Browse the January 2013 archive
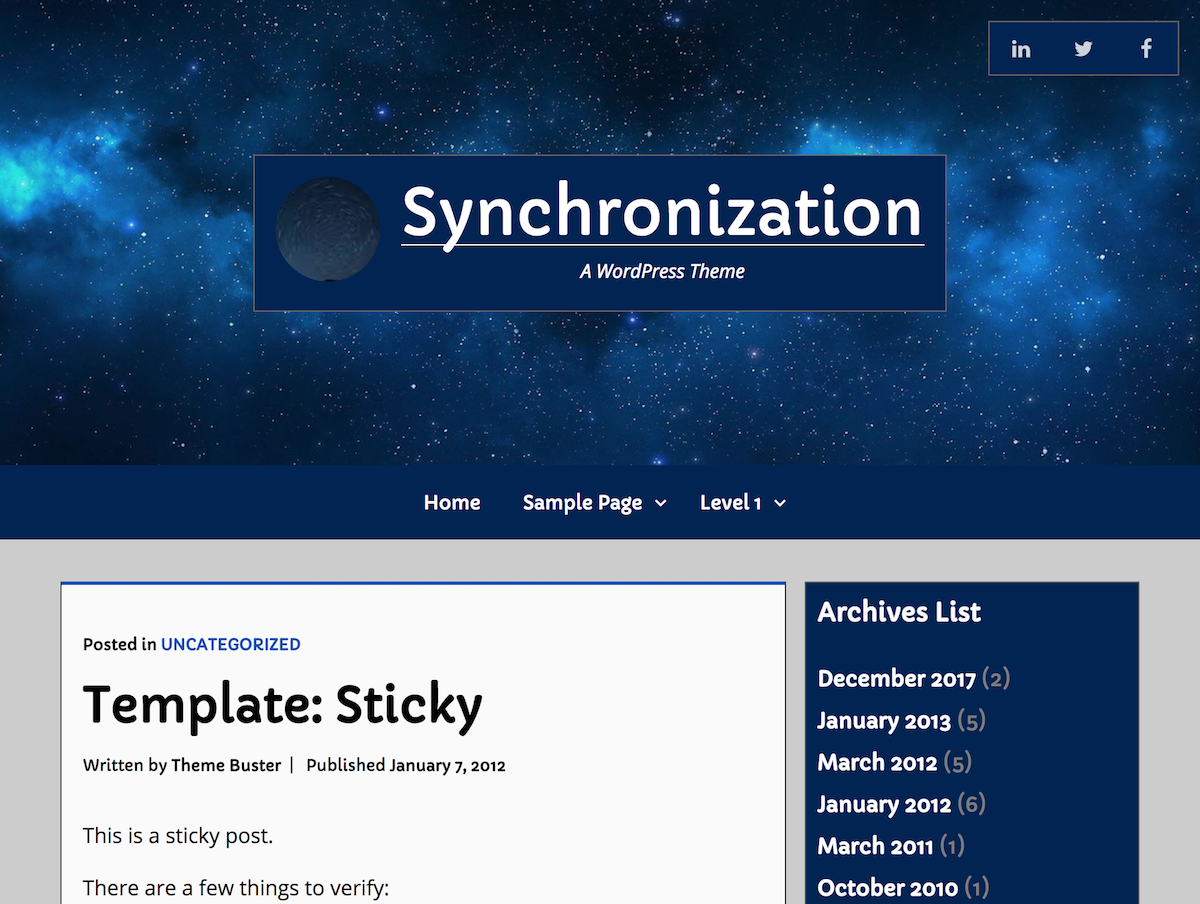 pyautogui.click(x=884, y=720)
